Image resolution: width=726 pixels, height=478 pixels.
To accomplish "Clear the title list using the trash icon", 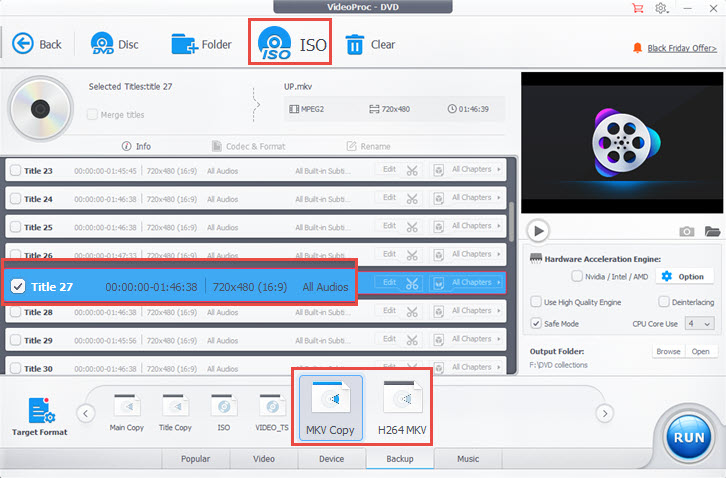I will click(370, 44).
